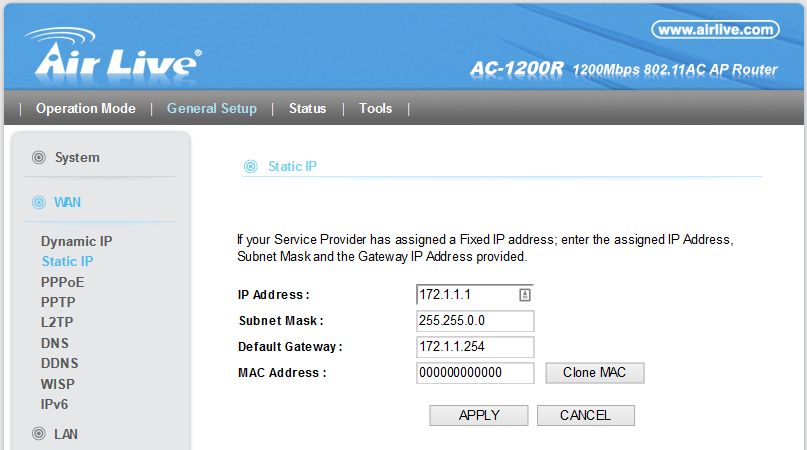The height and width of the screenshot is (450, 807).
Task: Click the WAN section bullet icon
Action: pos(39,202)
